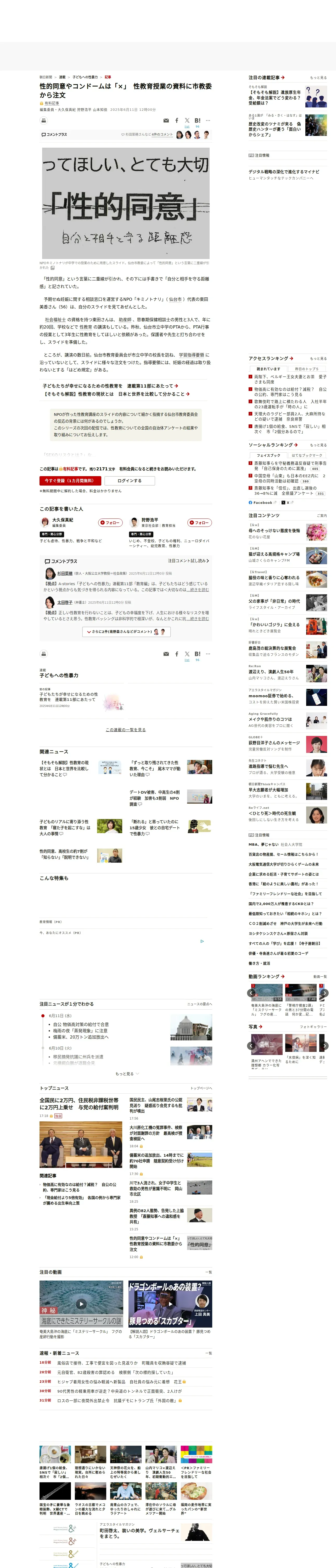Click Facebook icon below the comment section

177,654
